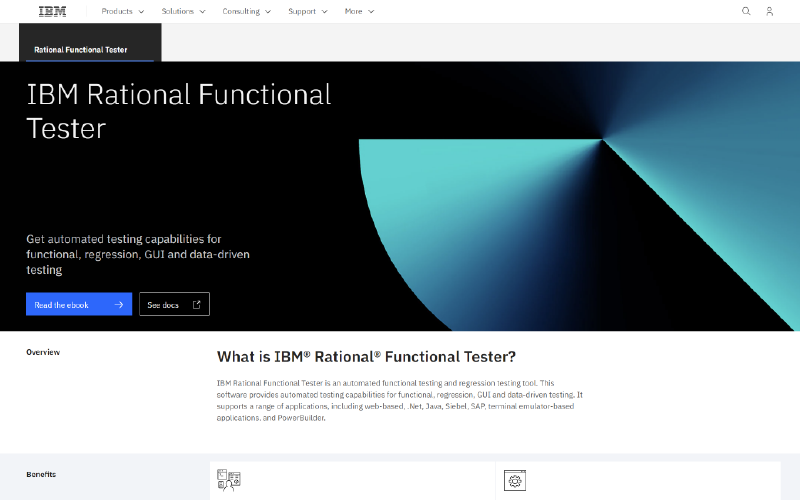This screenshot has width=800, height=500.
Task: Click the See docs button
Action: pos(174,304)
